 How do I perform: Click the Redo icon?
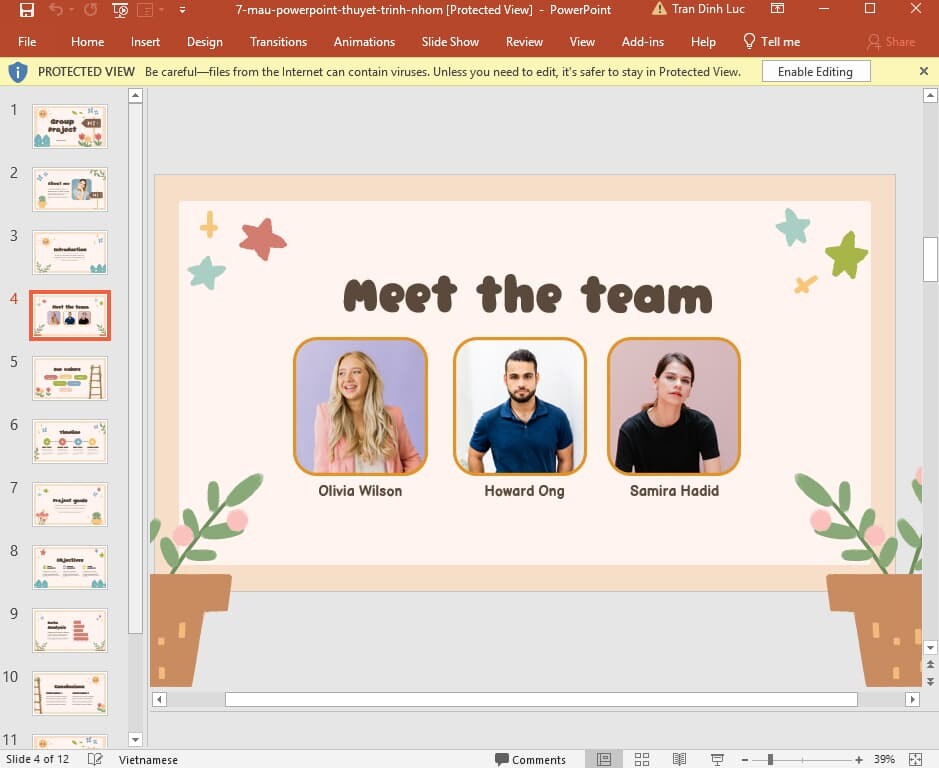[x=88, y=9]
